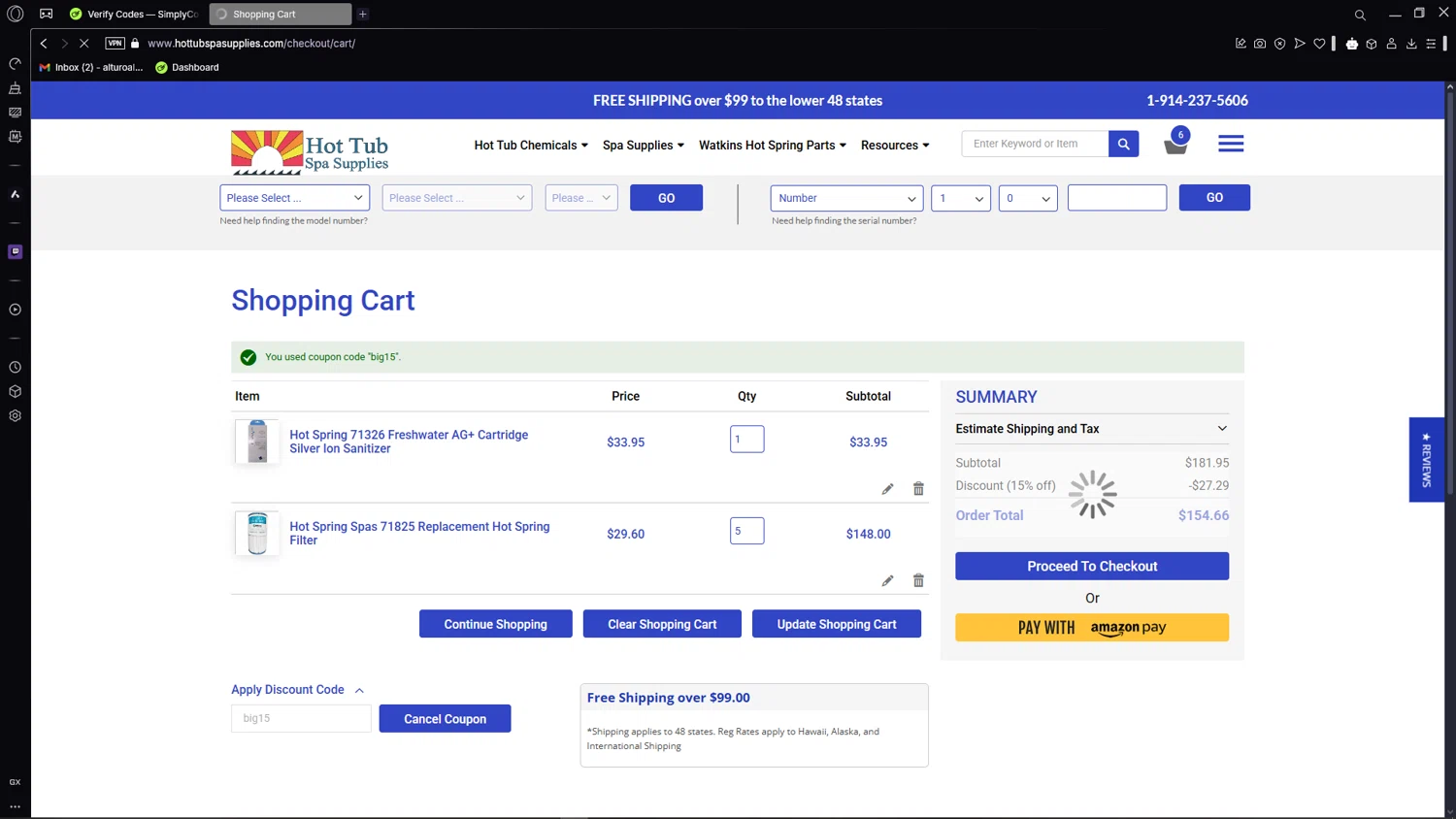This screenshot has width=1456, height=819.
Task: Open the first 'Please Select ...' model dropdown
Action: (295, 198)
